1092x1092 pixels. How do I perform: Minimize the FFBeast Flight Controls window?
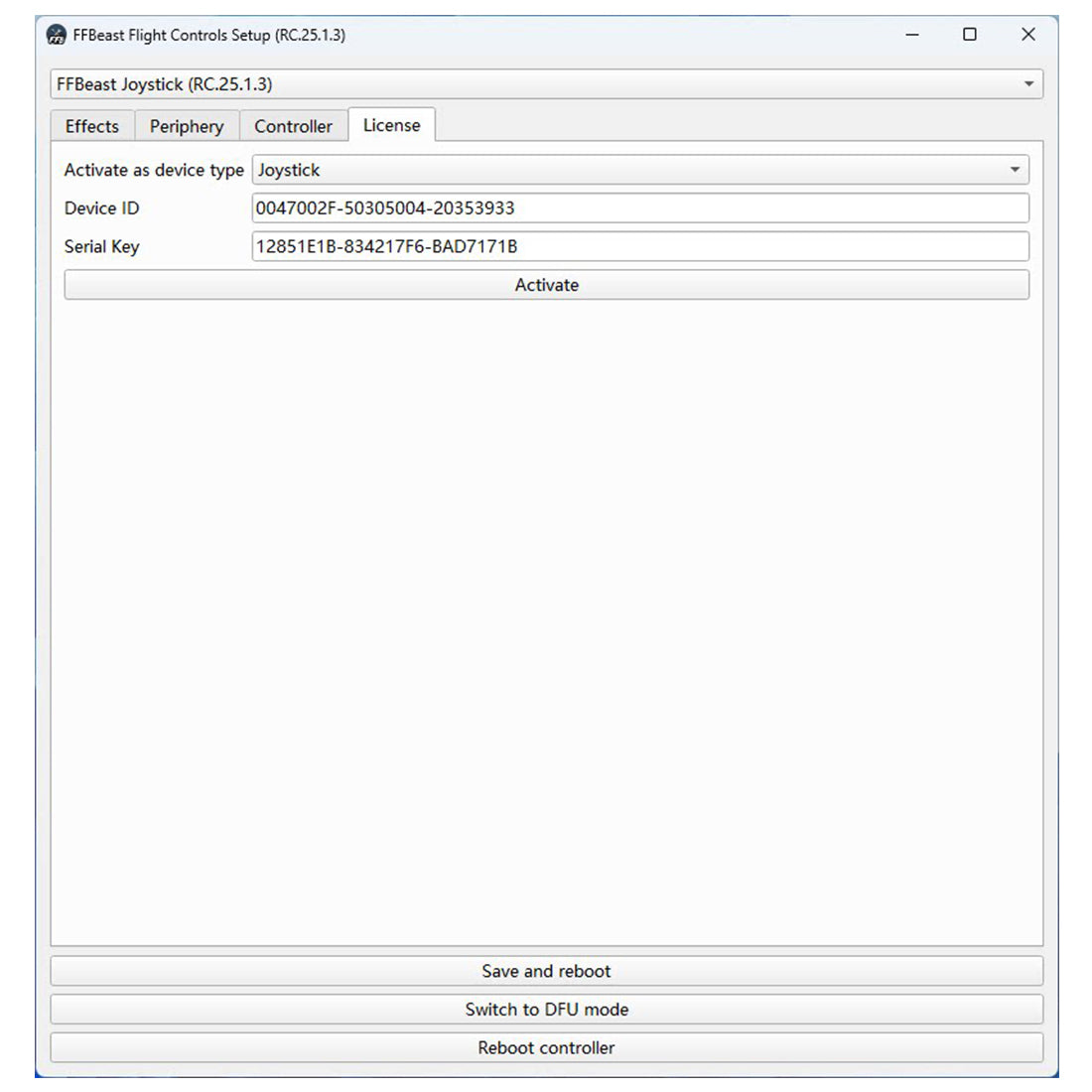[x=911, y=35]
